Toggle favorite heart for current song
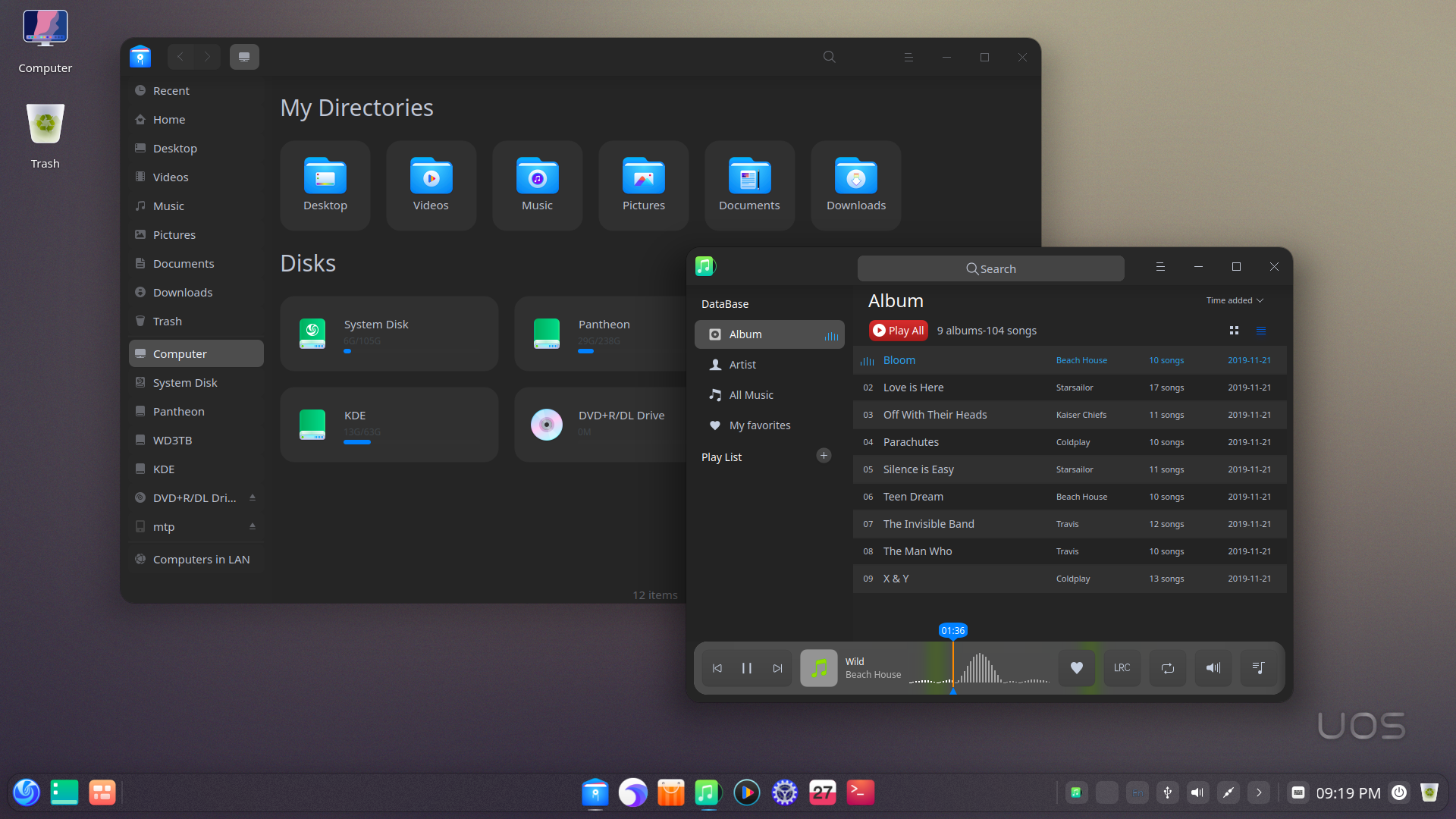This screenshot has width=1456, height=819. tap(1076, 668)
